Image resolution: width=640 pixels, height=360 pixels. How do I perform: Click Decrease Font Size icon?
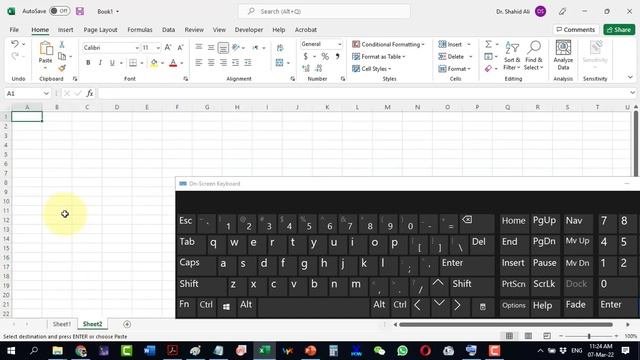[x=180, y=48]
